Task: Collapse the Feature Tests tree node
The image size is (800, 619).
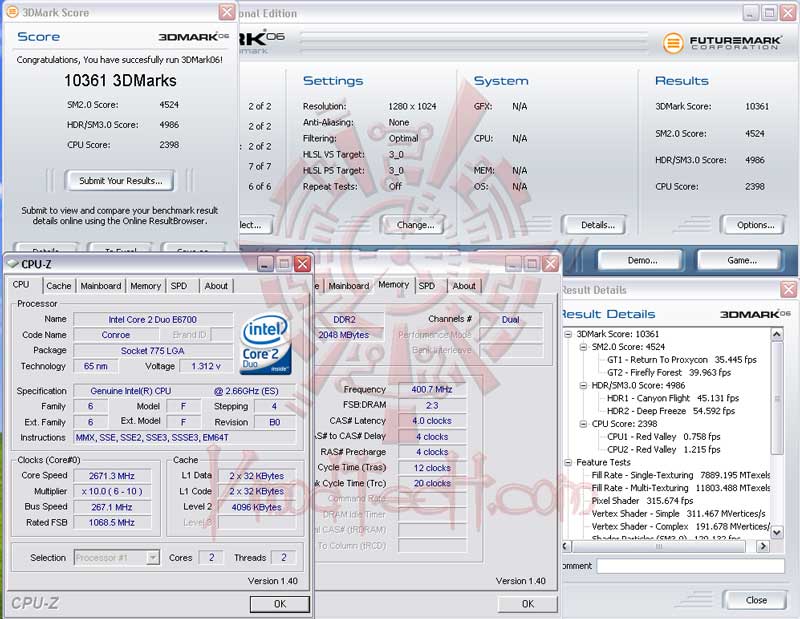Action: click(x=568, y=462)
